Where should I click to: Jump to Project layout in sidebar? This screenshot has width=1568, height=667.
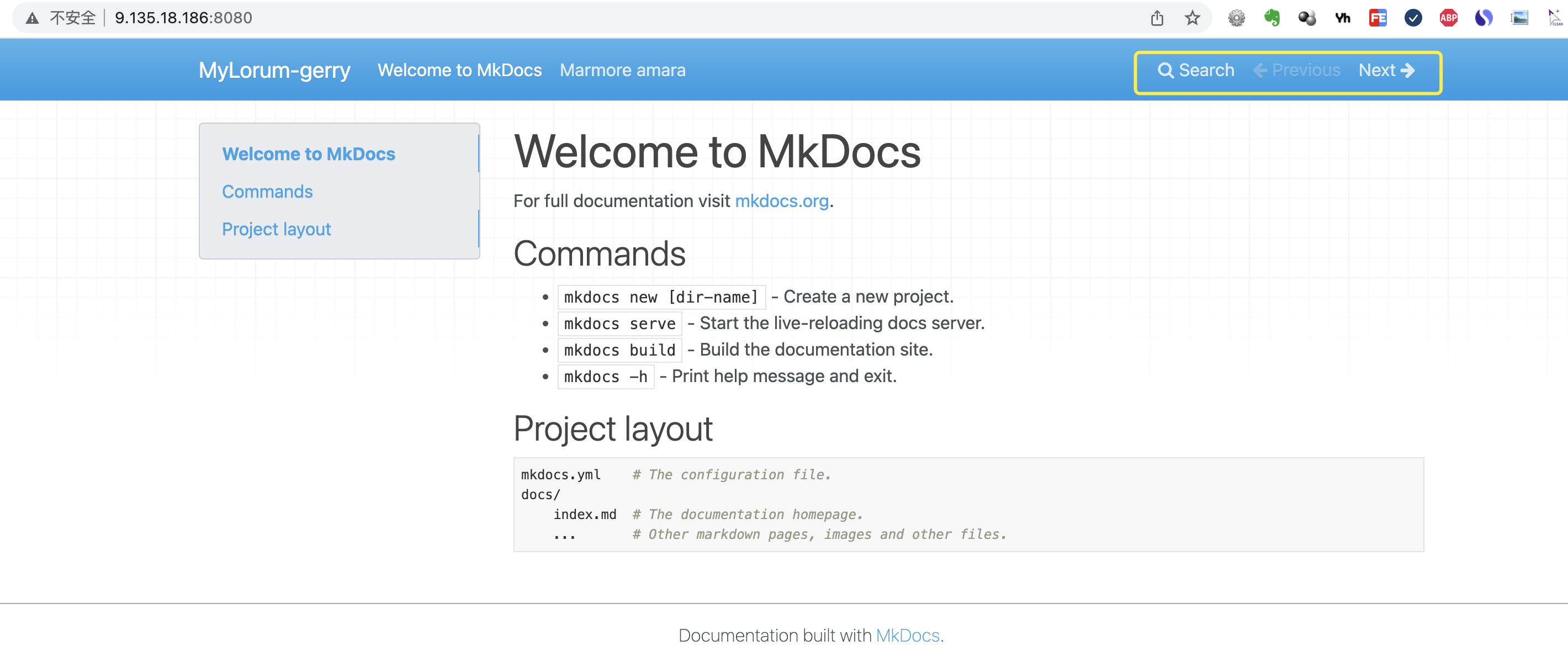[x=277, y=230]
